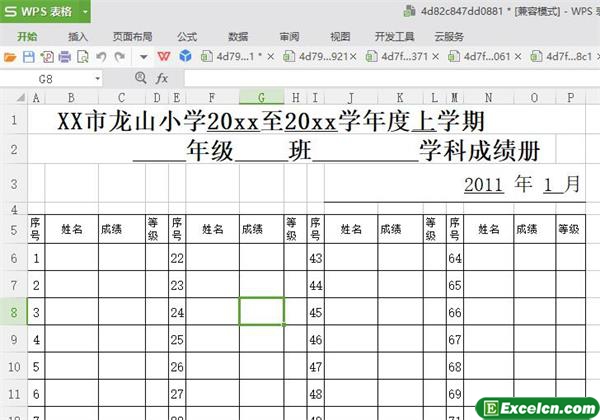Select row 8 header
This screenshot has width=600, height=420.
(14, 312)
